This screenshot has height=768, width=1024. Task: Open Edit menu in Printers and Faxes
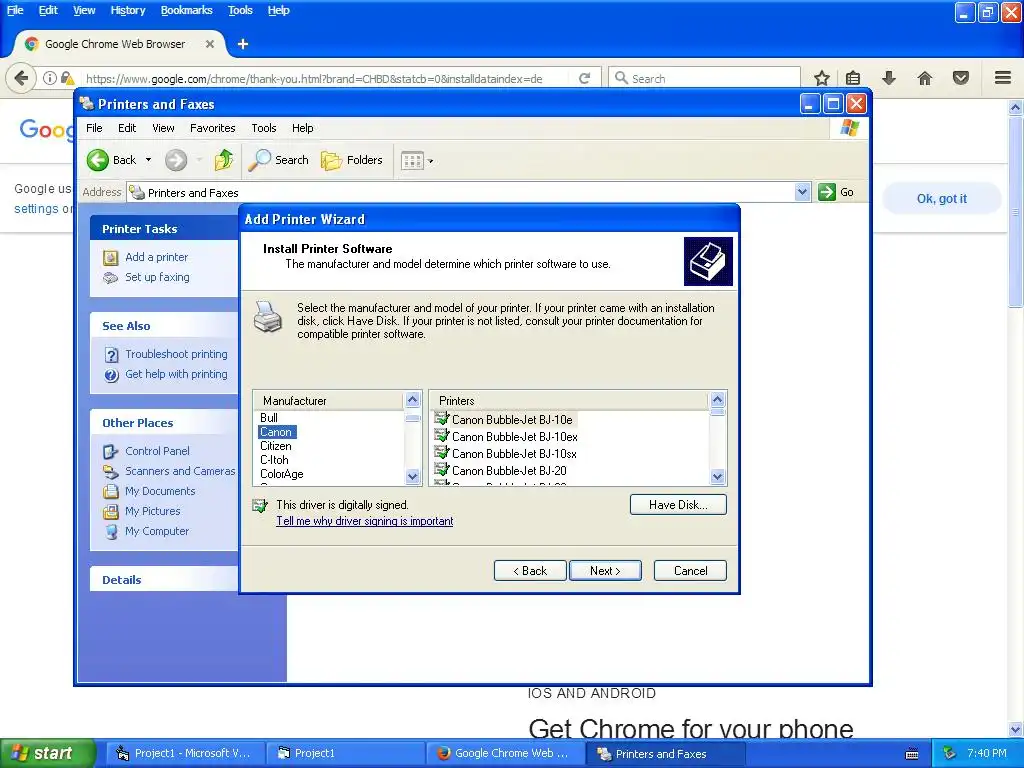pos(127,128)
